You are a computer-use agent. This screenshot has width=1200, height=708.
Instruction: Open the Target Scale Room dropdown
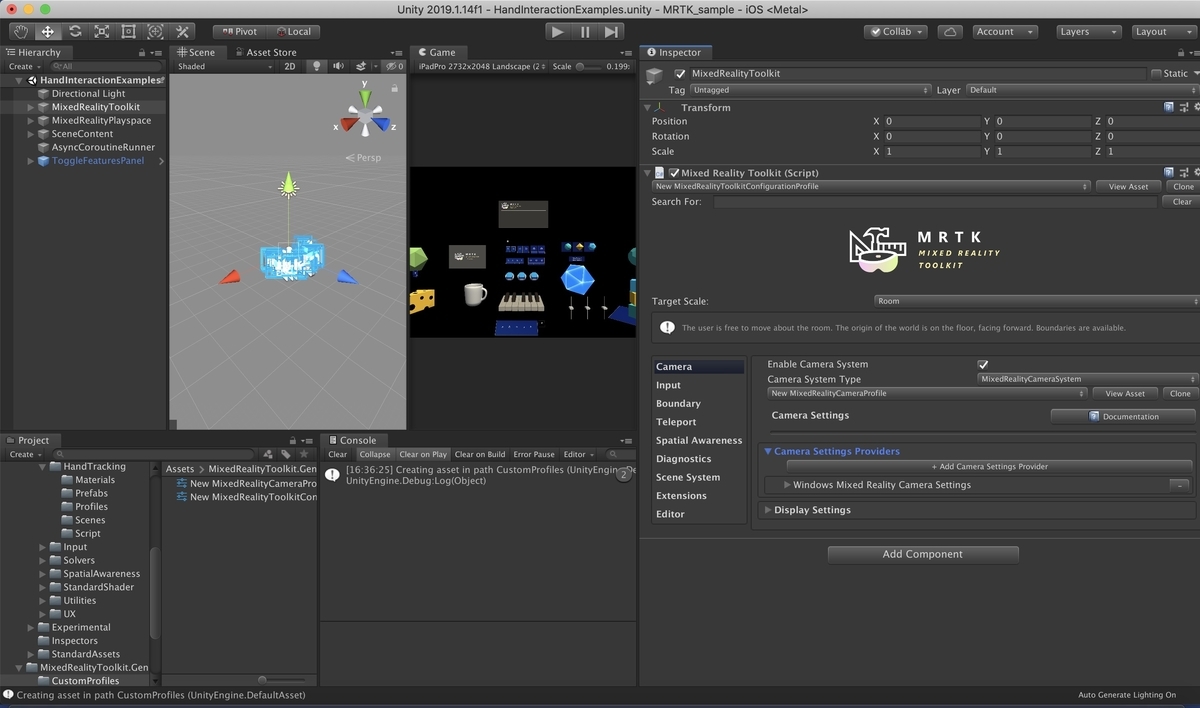pos(1036,301)
